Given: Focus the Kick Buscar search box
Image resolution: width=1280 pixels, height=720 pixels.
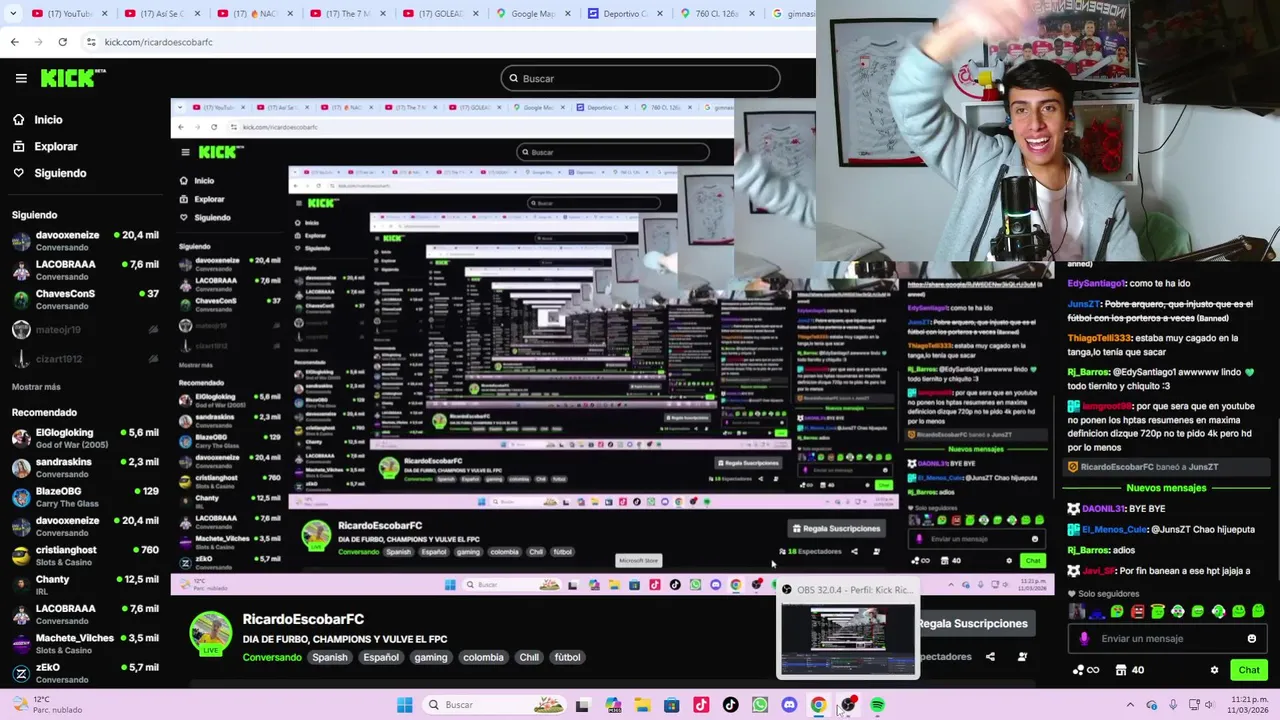Looking at the screenshot, I should (x=640, y=78).
